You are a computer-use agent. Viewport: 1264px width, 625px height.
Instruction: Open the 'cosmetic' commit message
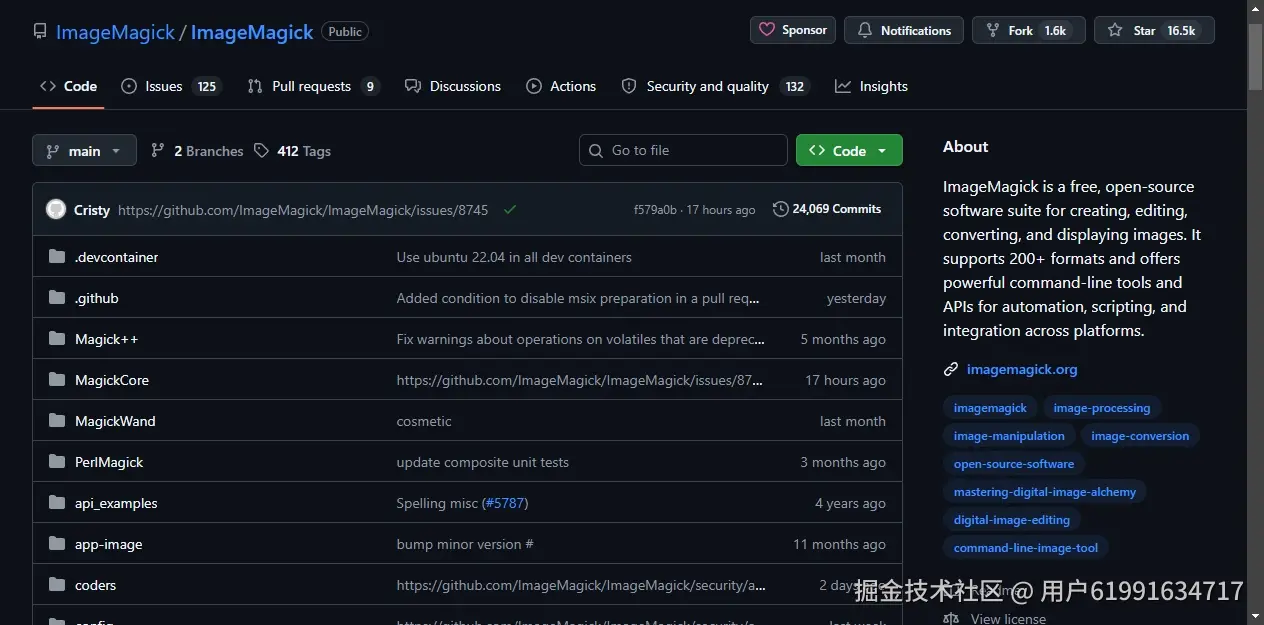424,421
